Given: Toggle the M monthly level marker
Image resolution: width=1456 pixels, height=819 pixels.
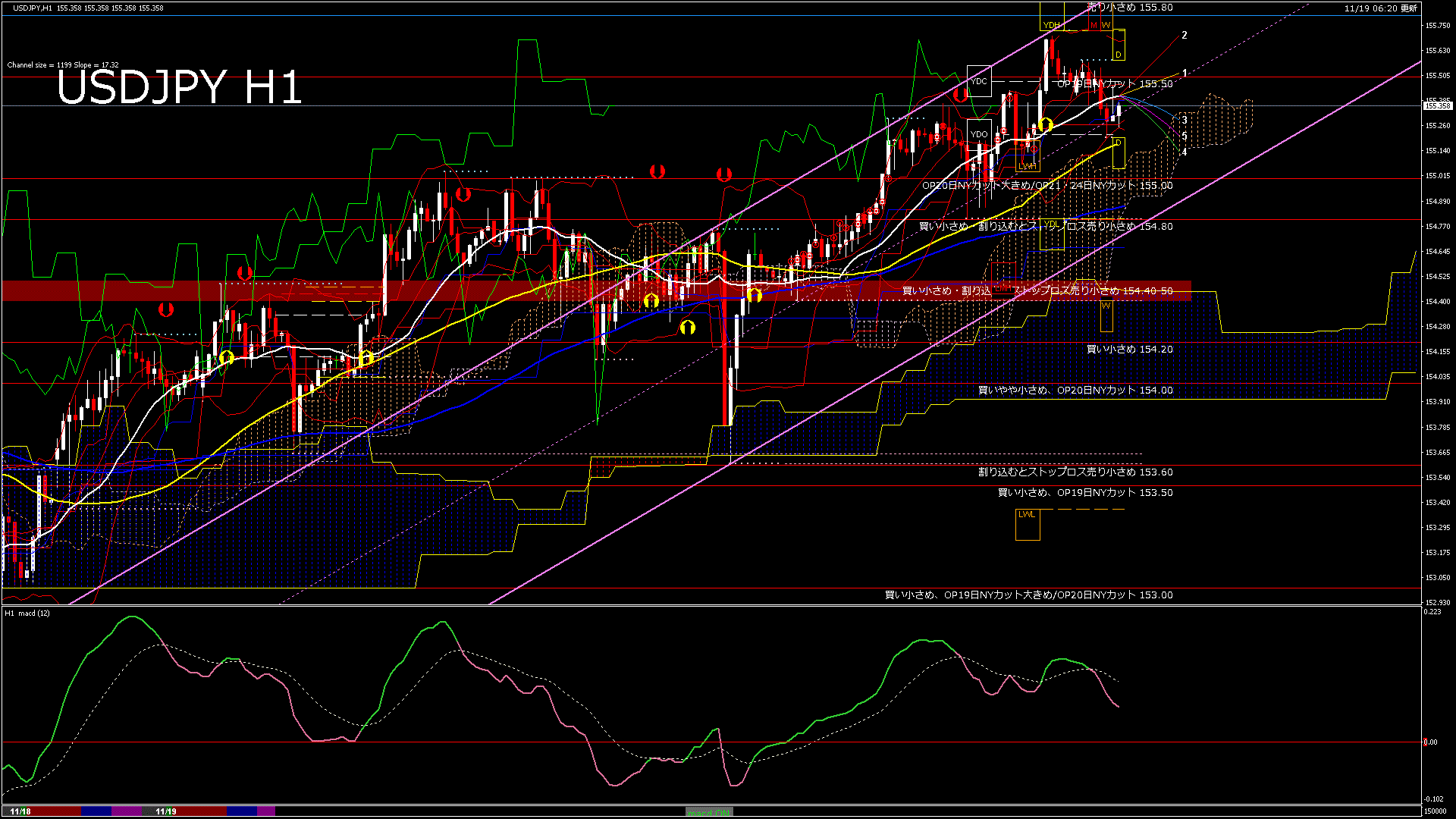Looking at the screenshot, I should click(x=1094, y=24).
